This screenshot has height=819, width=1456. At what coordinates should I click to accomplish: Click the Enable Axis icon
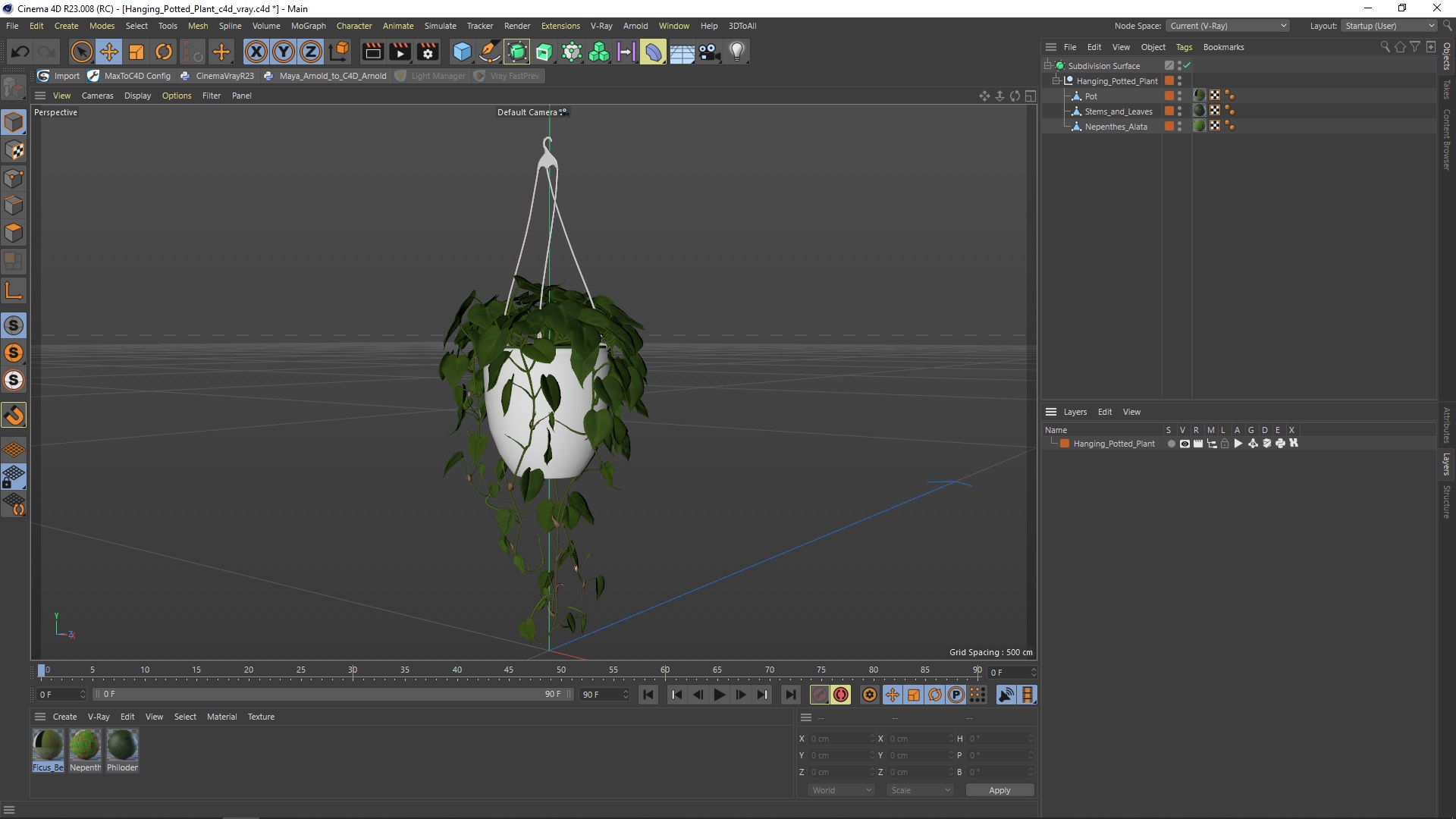tap(14, 290)
